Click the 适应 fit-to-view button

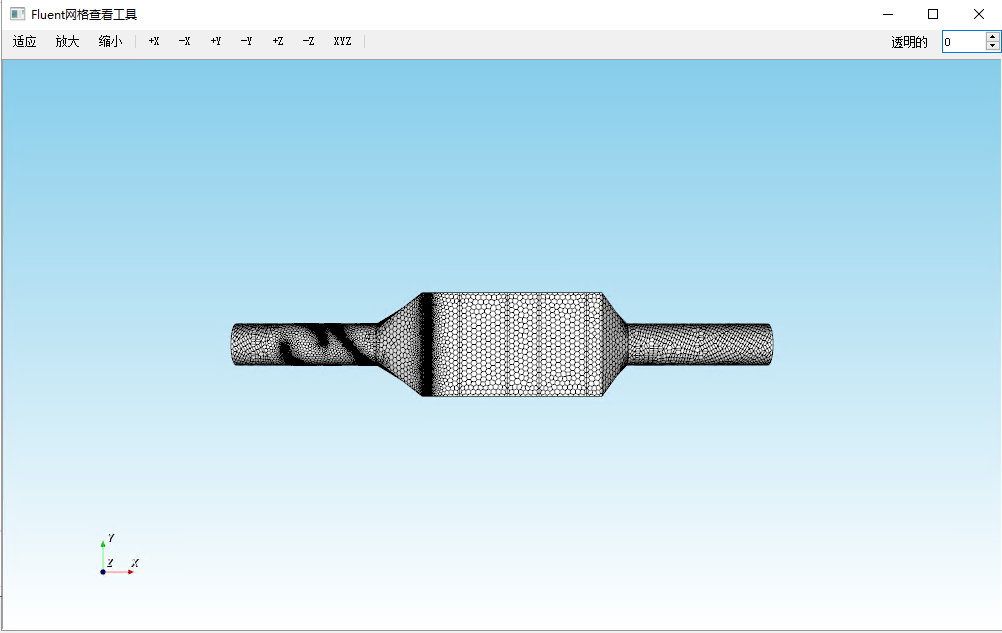tap(24, 42)
